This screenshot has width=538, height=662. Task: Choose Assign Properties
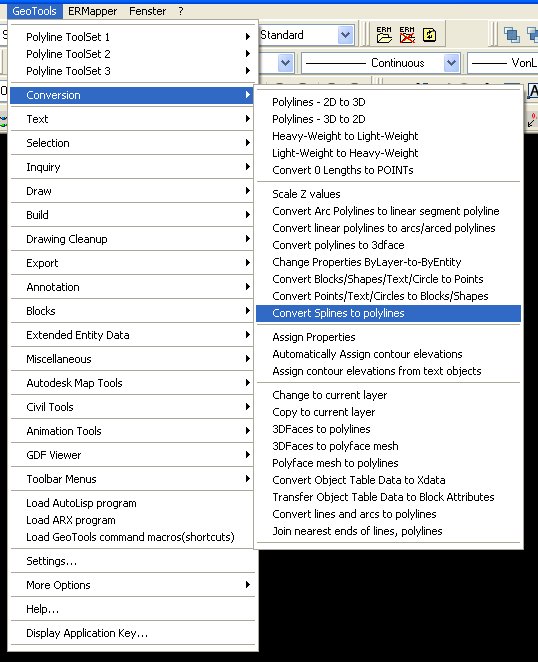(x=388, y=337)
